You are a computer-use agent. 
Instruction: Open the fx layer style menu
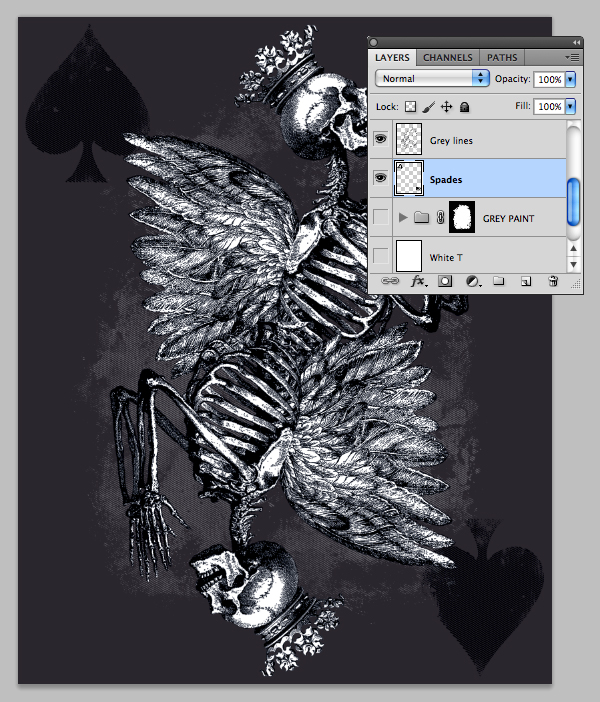point(419,281)
